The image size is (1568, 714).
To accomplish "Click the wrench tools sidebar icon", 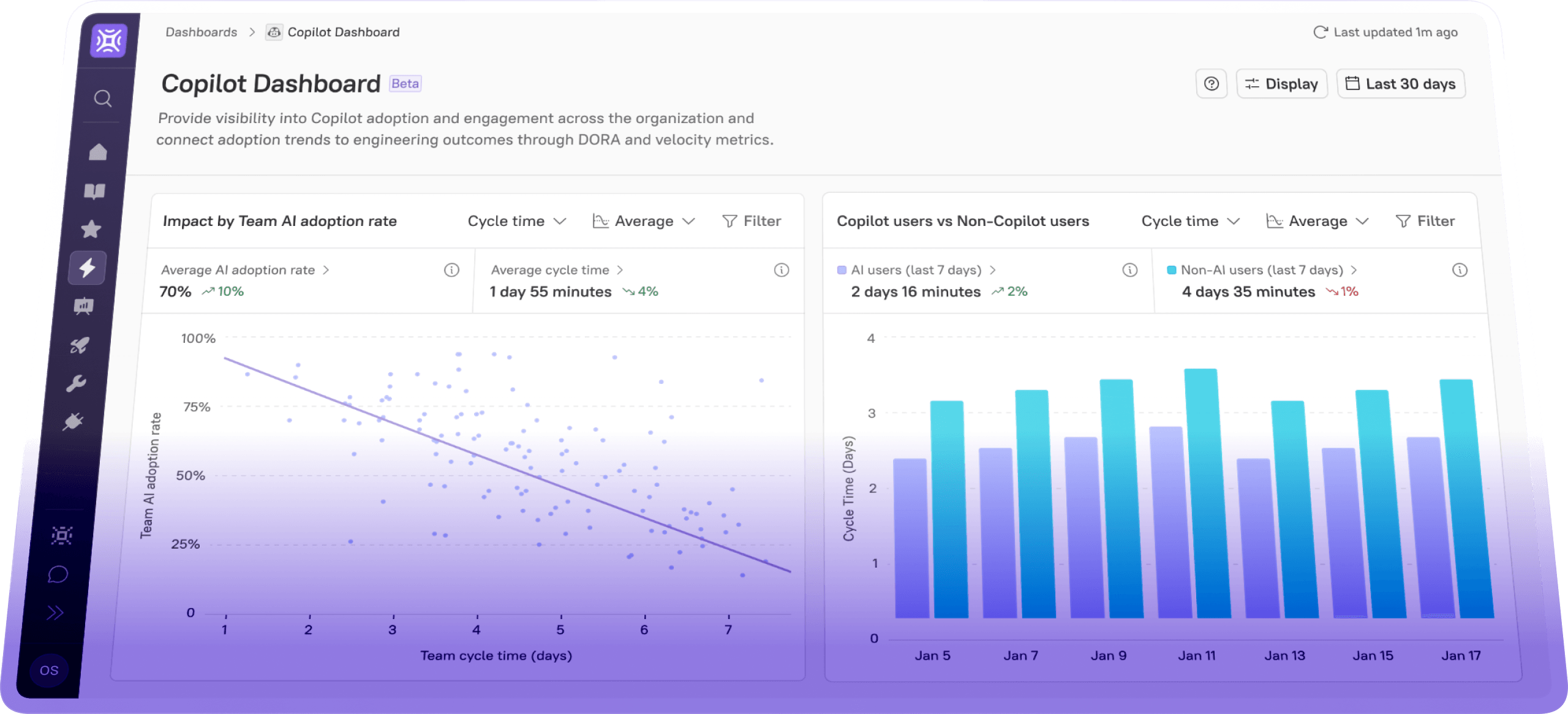I will [x=76, y=384].
